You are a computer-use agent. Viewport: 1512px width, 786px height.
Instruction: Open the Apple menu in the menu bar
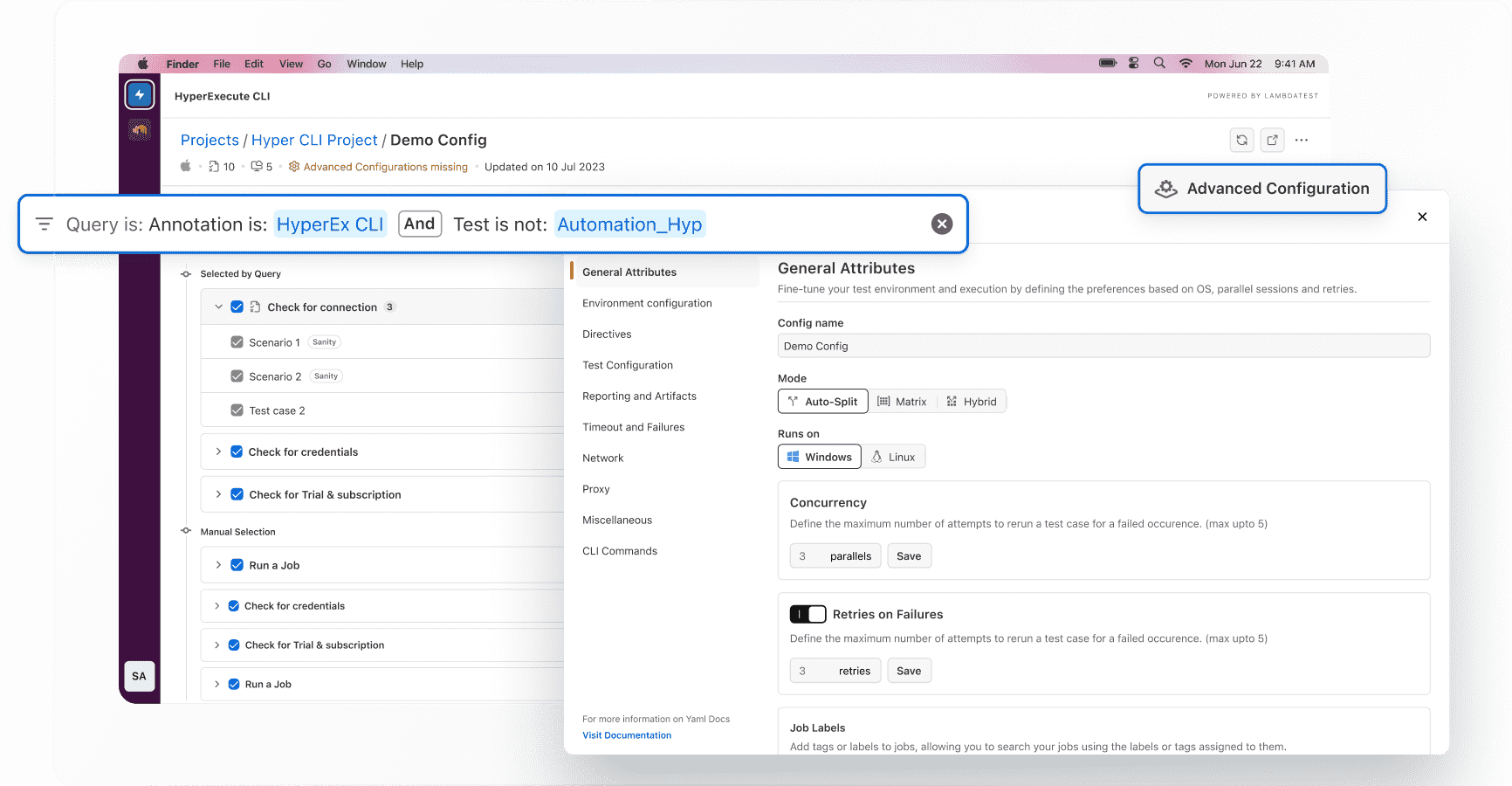(142, 63)
